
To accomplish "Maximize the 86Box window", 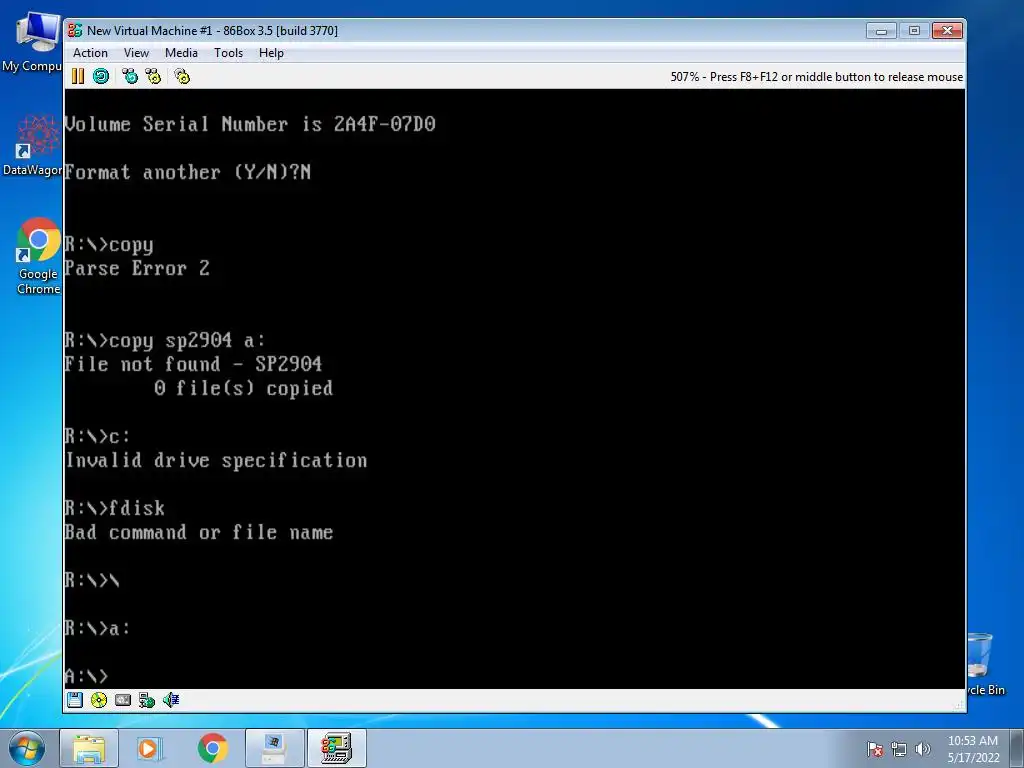I will click(x=914, y=31).
